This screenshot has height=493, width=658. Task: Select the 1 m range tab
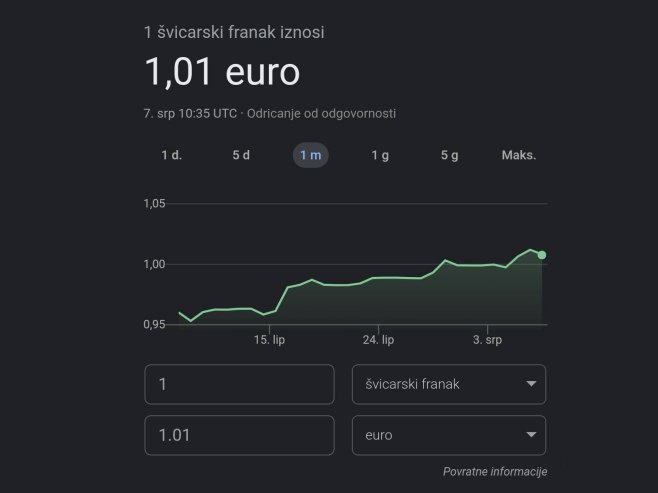[x=311, y=155]
